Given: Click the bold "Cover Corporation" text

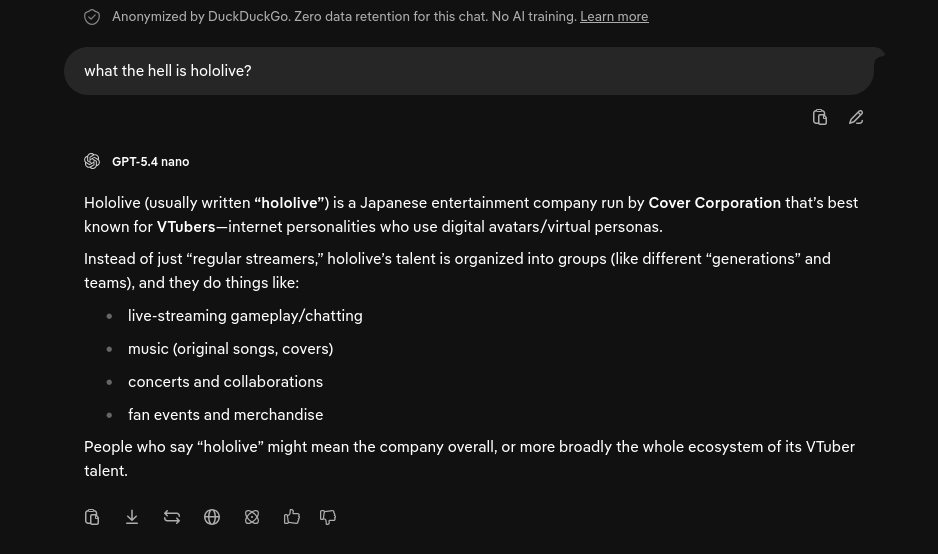Looking at the screenshot, I should [x=714, y=203].
